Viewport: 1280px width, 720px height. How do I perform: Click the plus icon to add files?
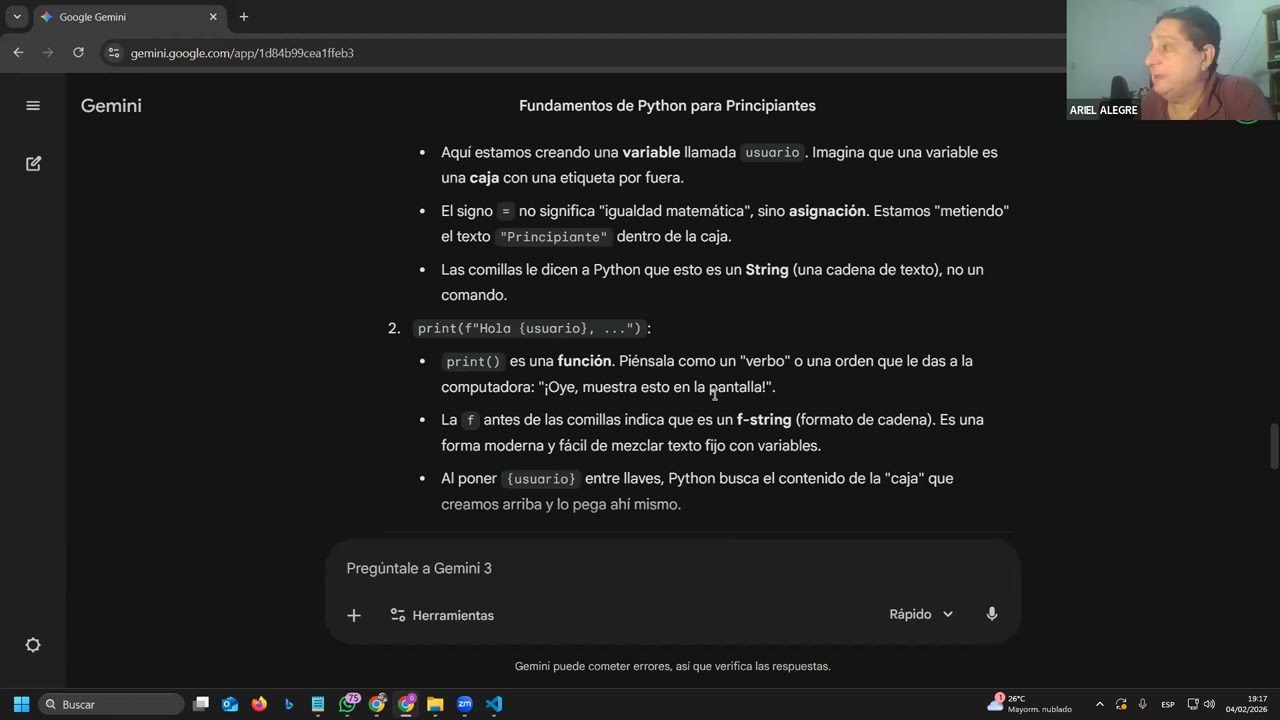click(x=354, y=615)
